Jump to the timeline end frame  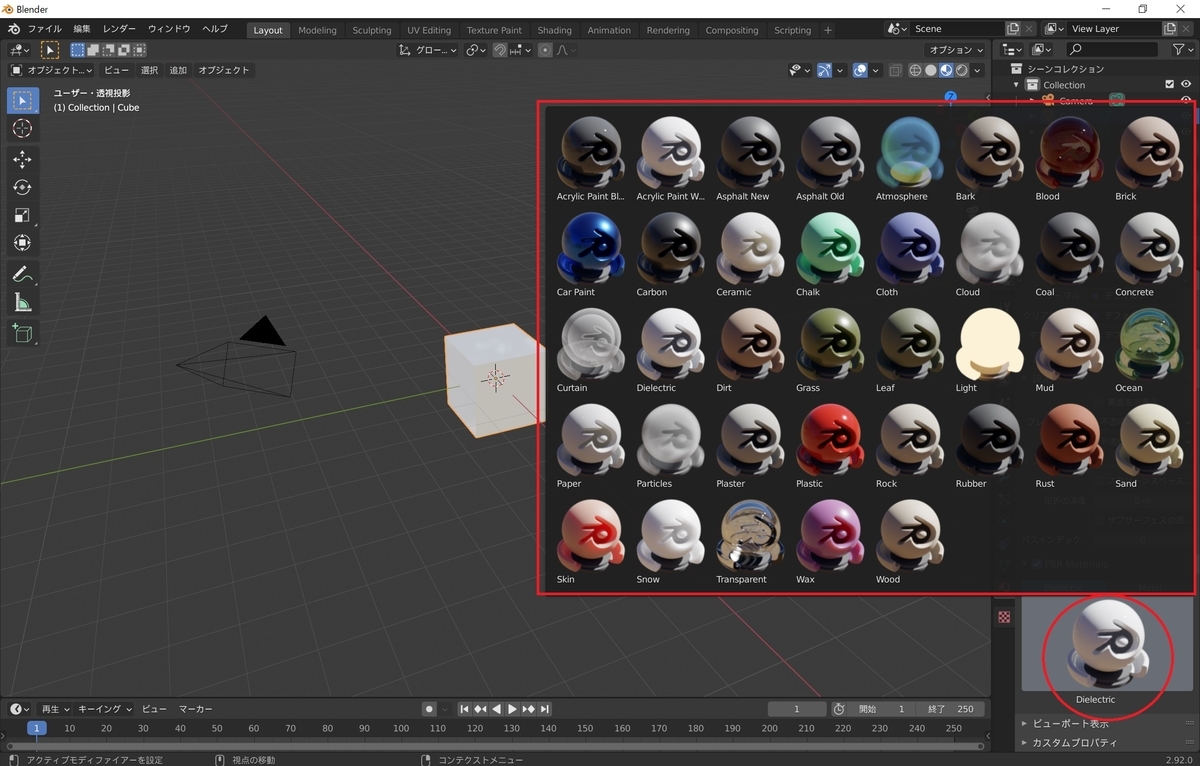coord(545,709)
